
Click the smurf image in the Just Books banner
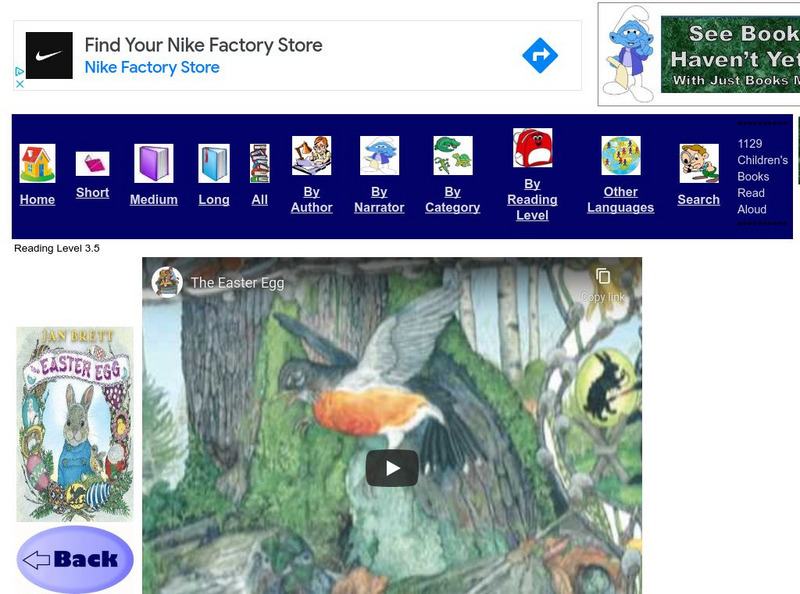tap(629, 54)
